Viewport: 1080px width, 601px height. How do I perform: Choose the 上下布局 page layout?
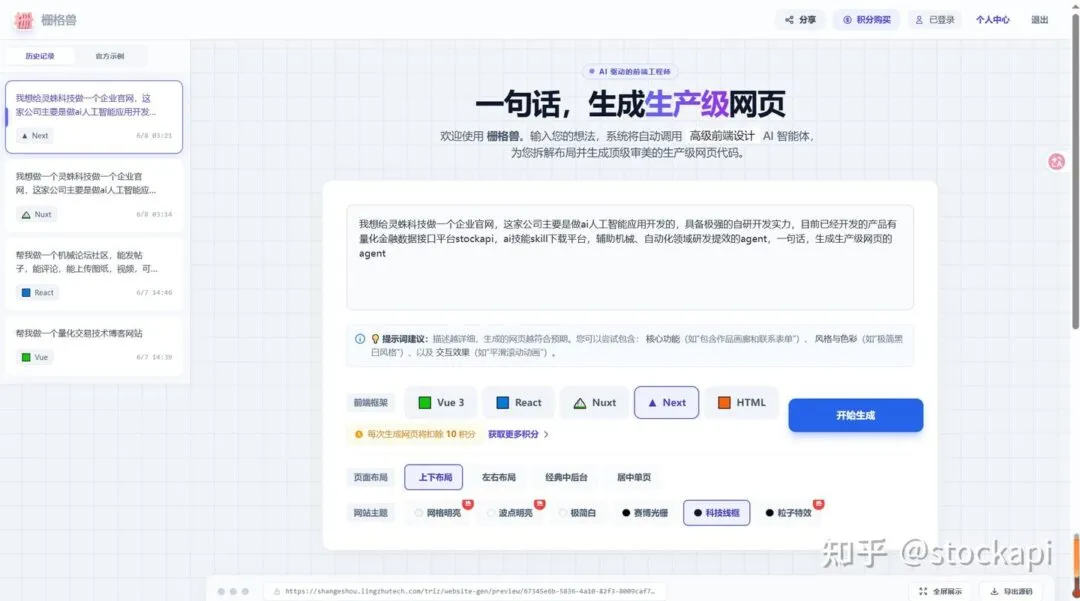[434, 477]
